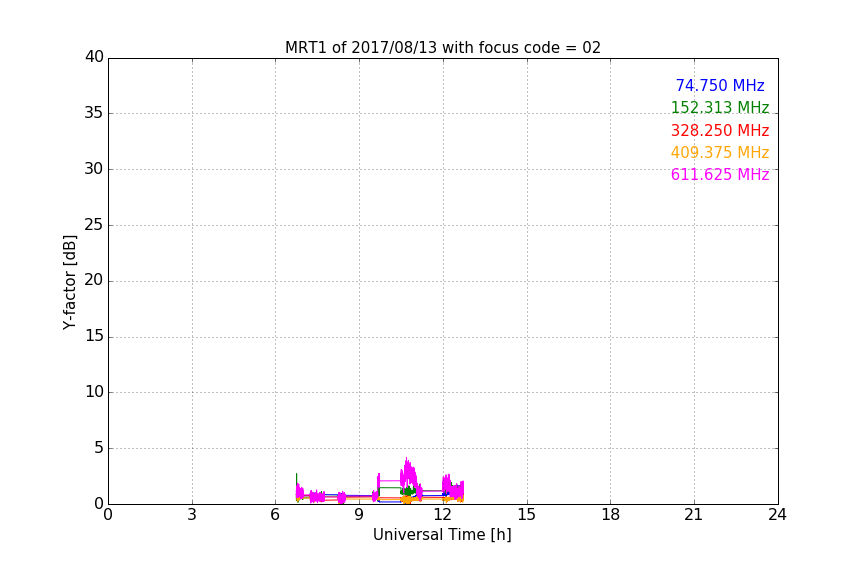Viewport: 864px width, 576px height.
Task: Click the y-axis tick label 30
Action: coord(94,169)
